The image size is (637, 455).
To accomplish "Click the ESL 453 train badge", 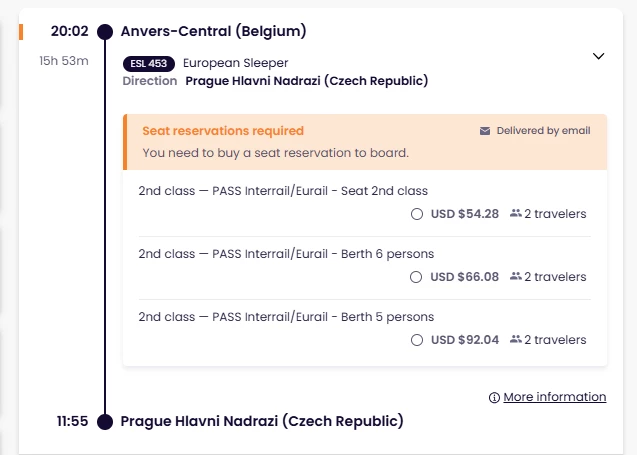I will [148, 63].
